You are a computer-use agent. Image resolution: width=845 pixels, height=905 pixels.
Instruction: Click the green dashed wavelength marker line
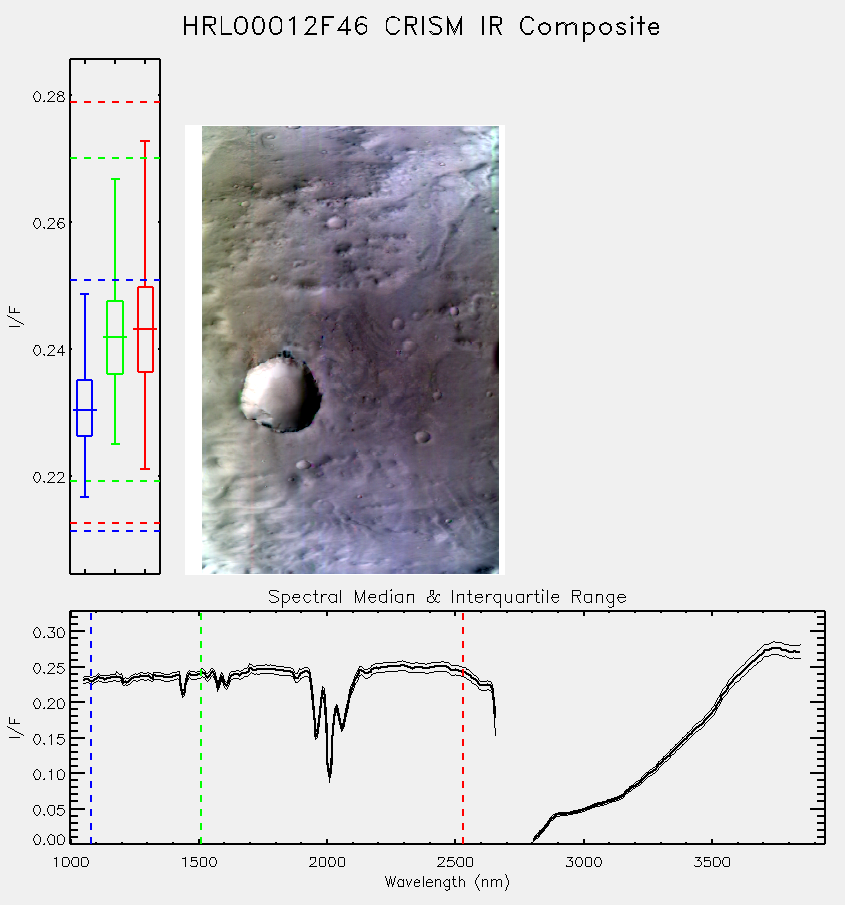[201, 727]
